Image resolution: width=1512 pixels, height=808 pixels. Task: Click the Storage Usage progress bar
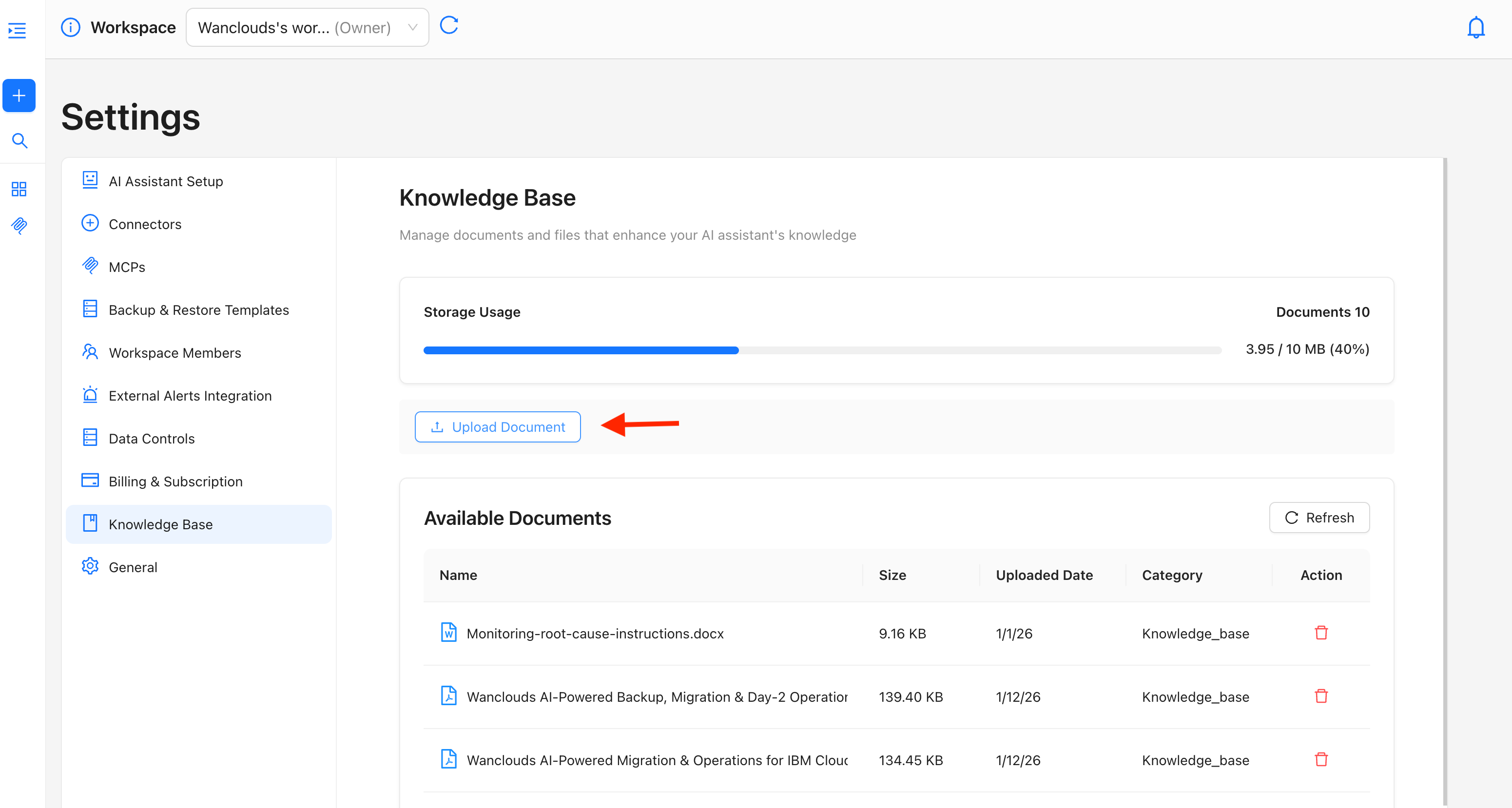[x=822, y=350]
